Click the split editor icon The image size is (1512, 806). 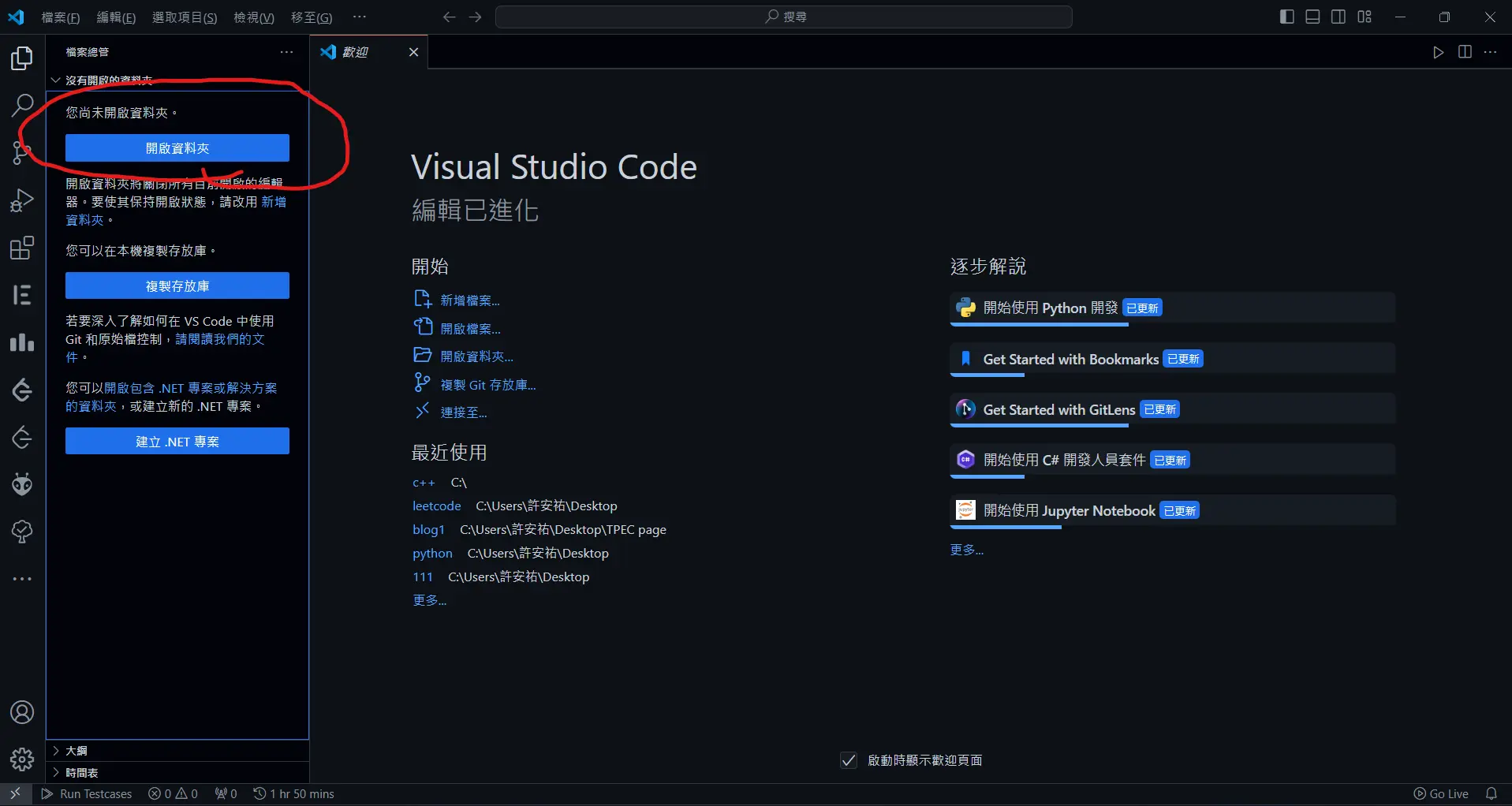[x=1465, y=52]
